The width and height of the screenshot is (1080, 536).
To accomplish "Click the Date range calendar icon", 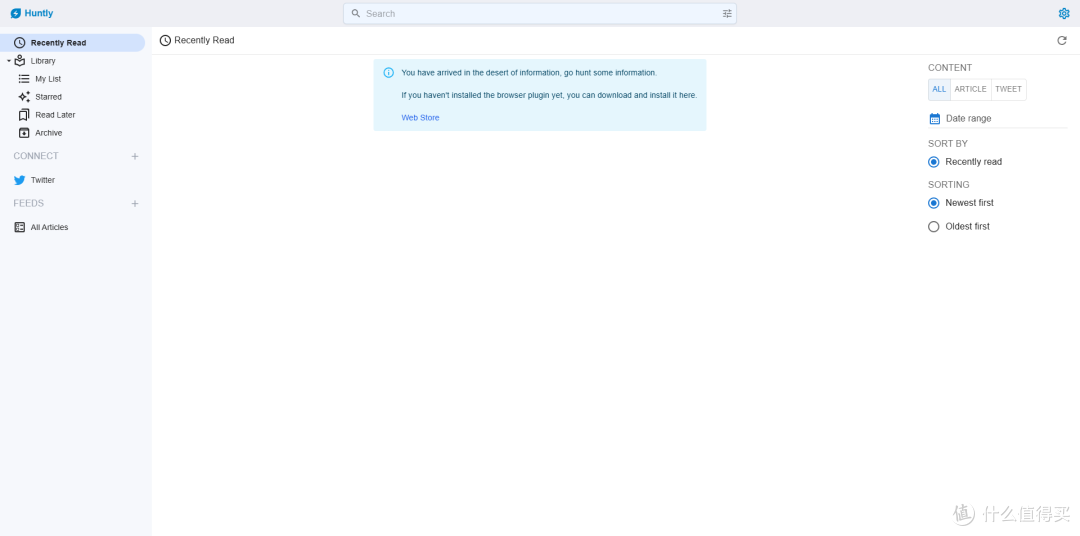I will [x=935, y=118].
